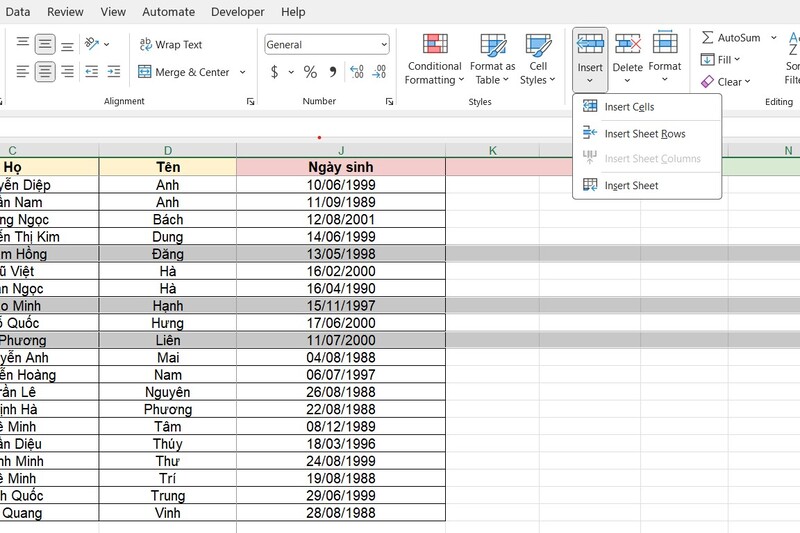Select column J header

tap(341, 150)
